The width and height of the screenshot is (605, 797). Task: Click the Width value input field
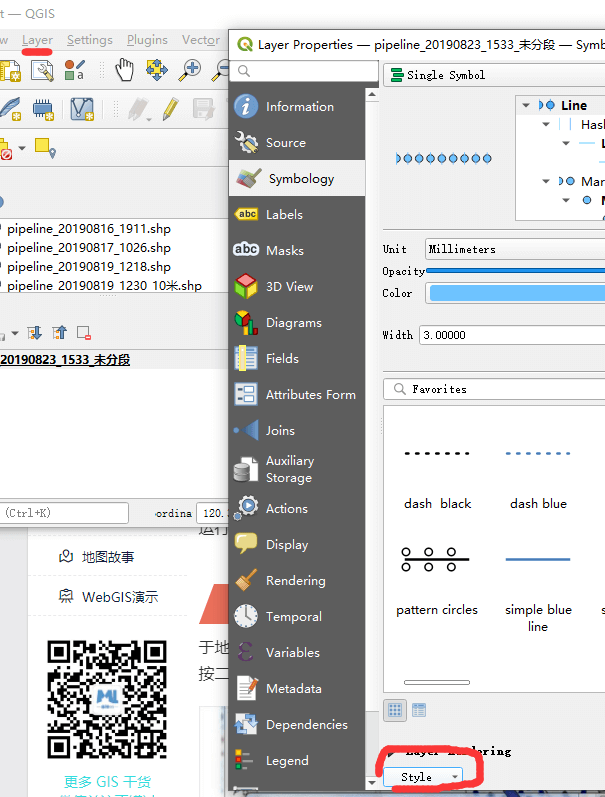pyautogui.click(x=512, y=335)
